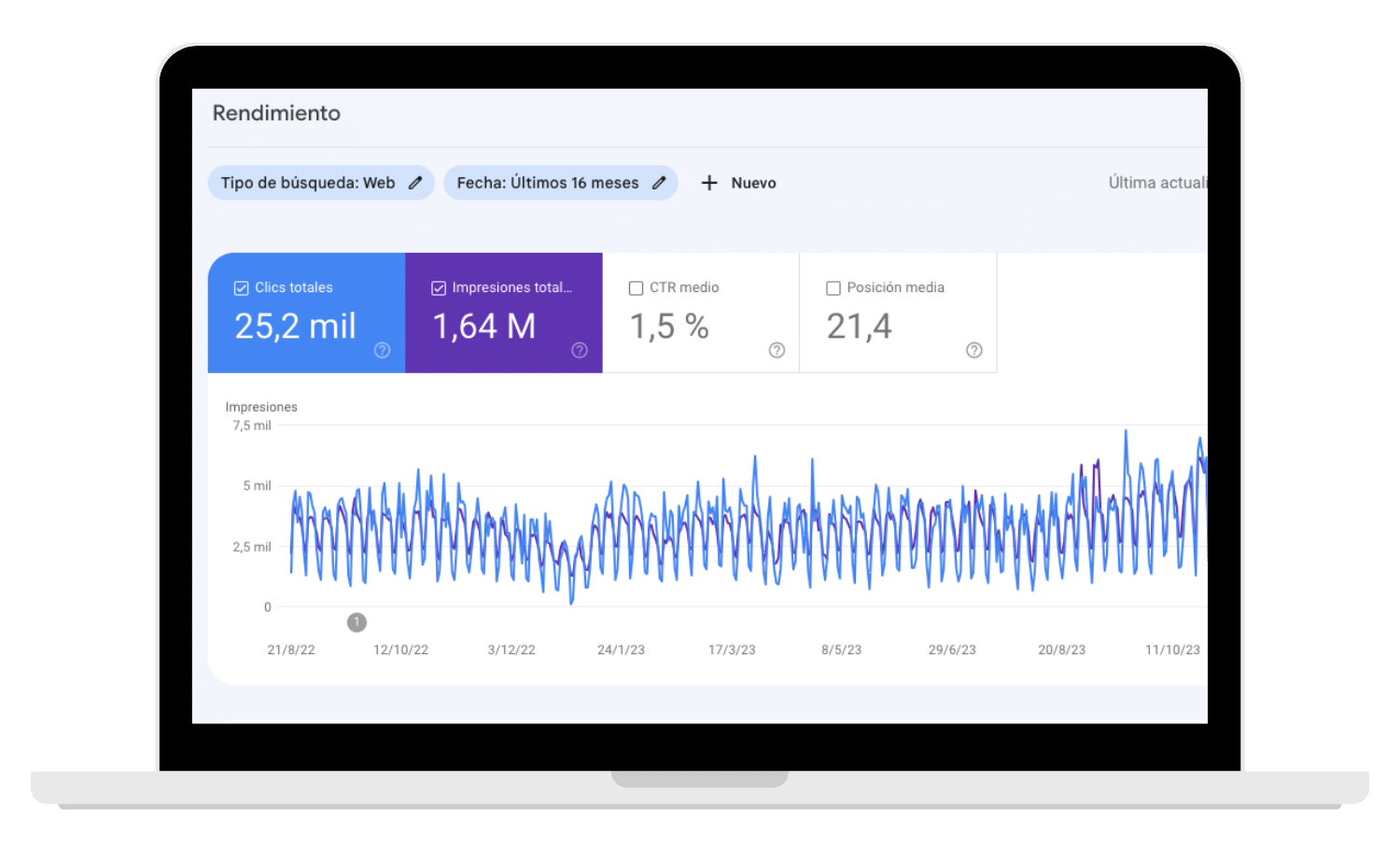
Task: Click the 29/6/23 date label
Action: click(x=952, y=649)
